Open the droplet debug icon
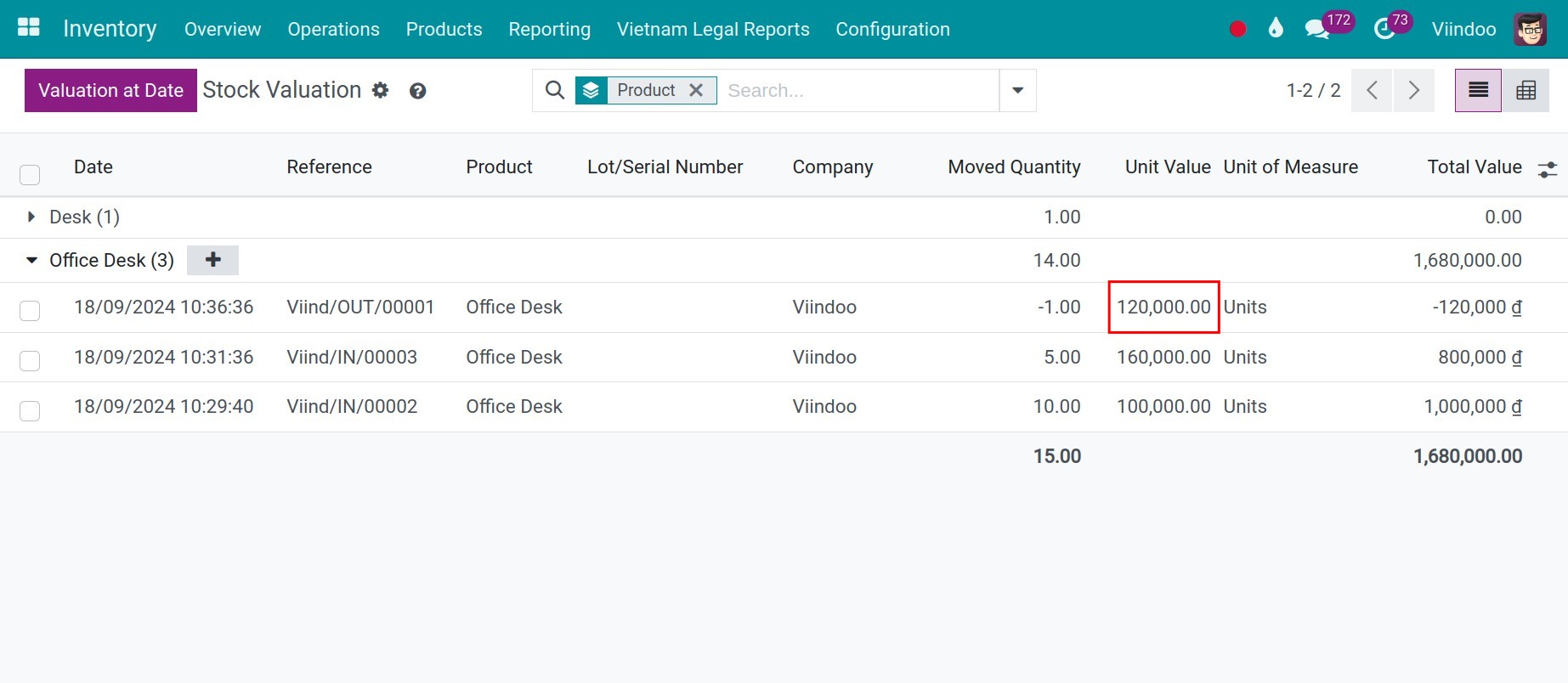The height and width of the screenshot is (683, 1568). (1275, 28)
